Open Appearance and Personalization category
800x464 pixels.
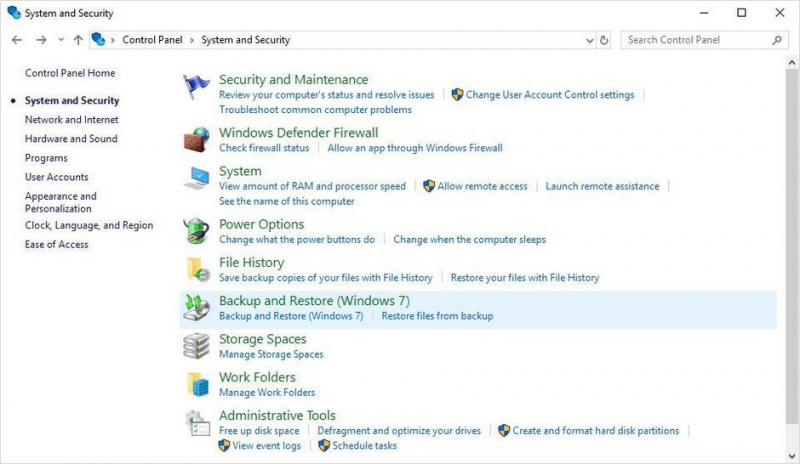click(61, 202)
